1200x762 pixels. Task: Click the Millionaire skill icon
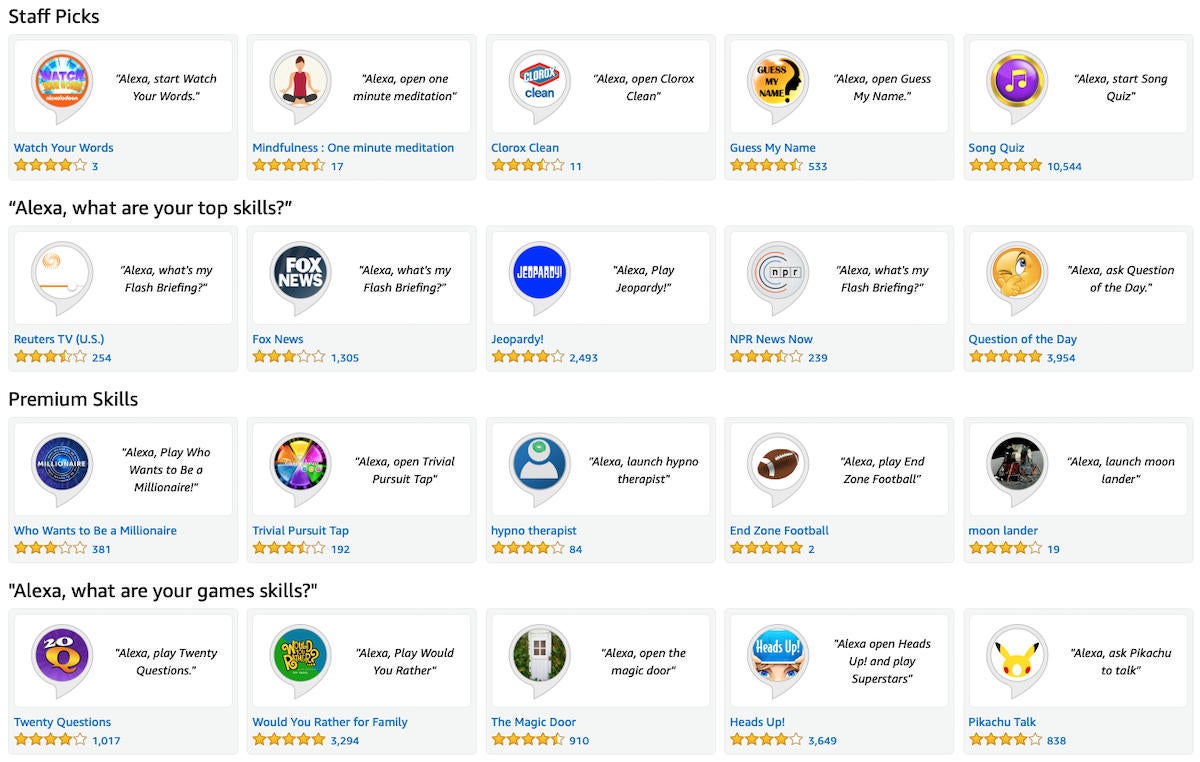pyautogui.click(x=61, y=468)
